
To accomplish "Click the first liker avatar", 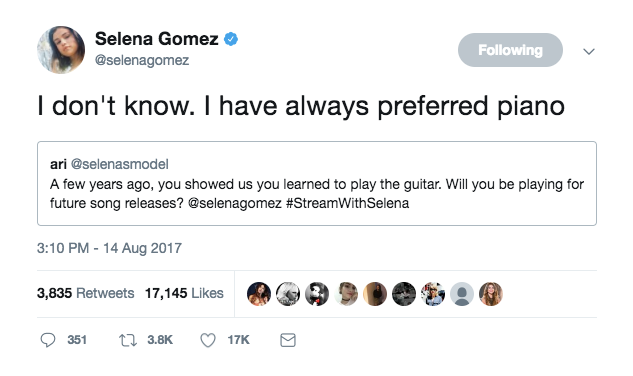I will coord(259,294).
